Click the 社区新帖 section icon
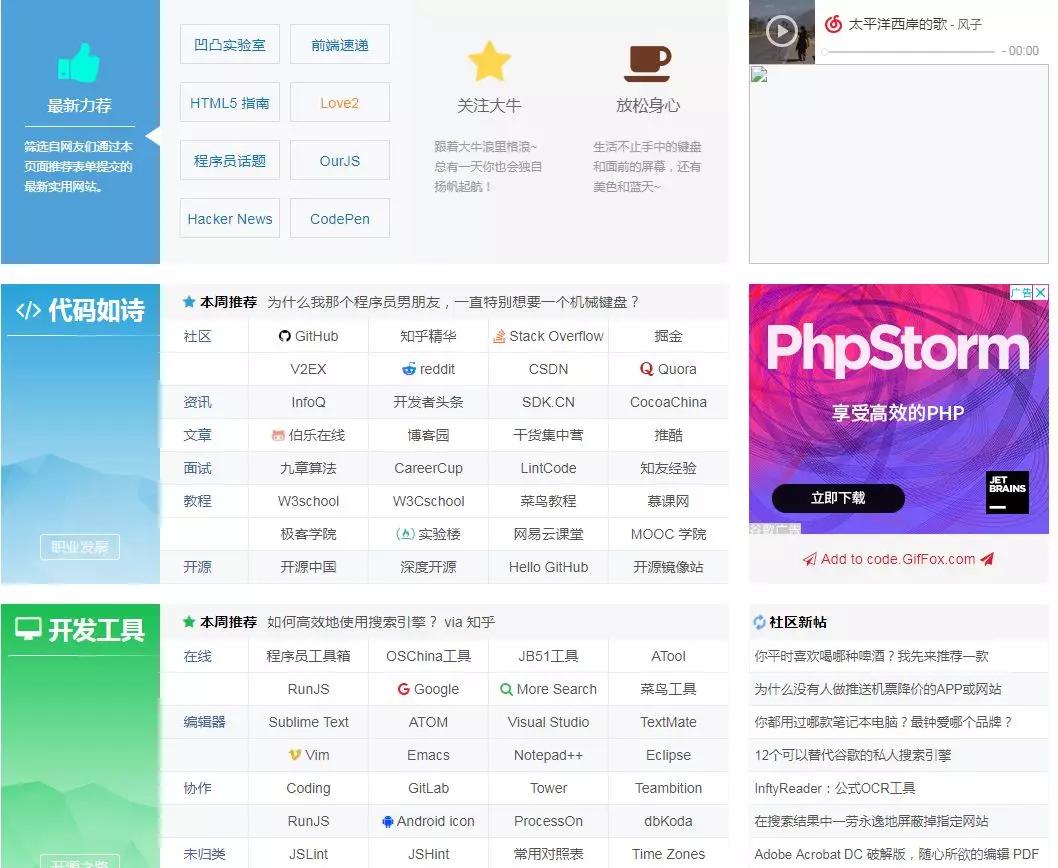 click(759, 622)
